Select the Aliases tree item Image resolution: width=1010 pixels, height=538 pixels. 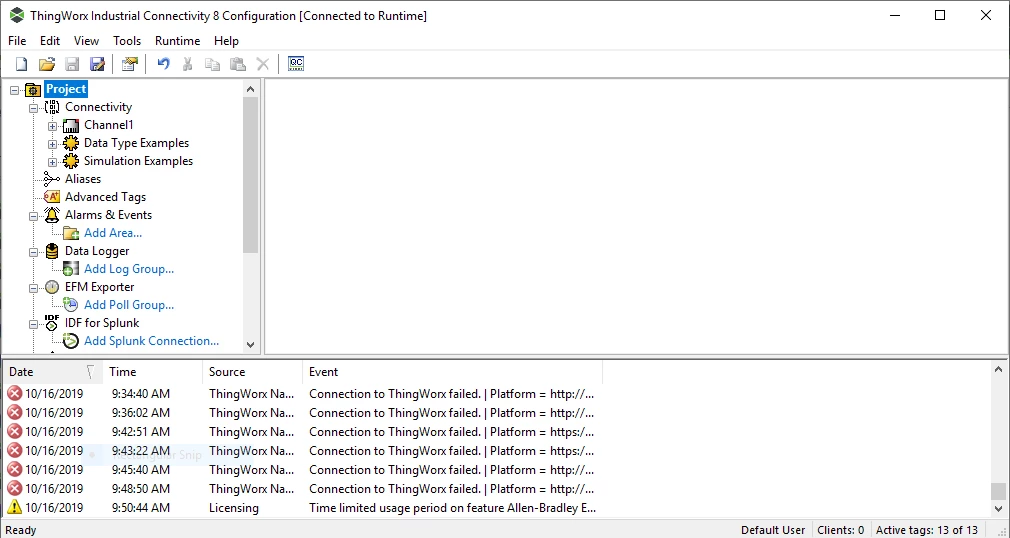pyautogui.click(x=82, y=179)
